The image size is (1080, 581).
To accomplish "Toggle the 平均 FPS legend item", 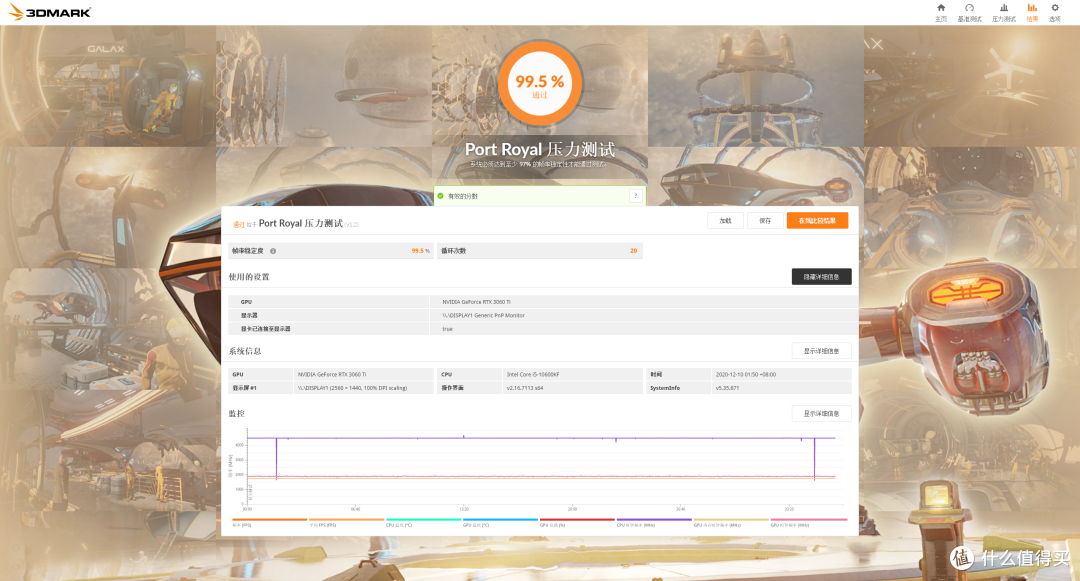I will [x=346, y=522].
